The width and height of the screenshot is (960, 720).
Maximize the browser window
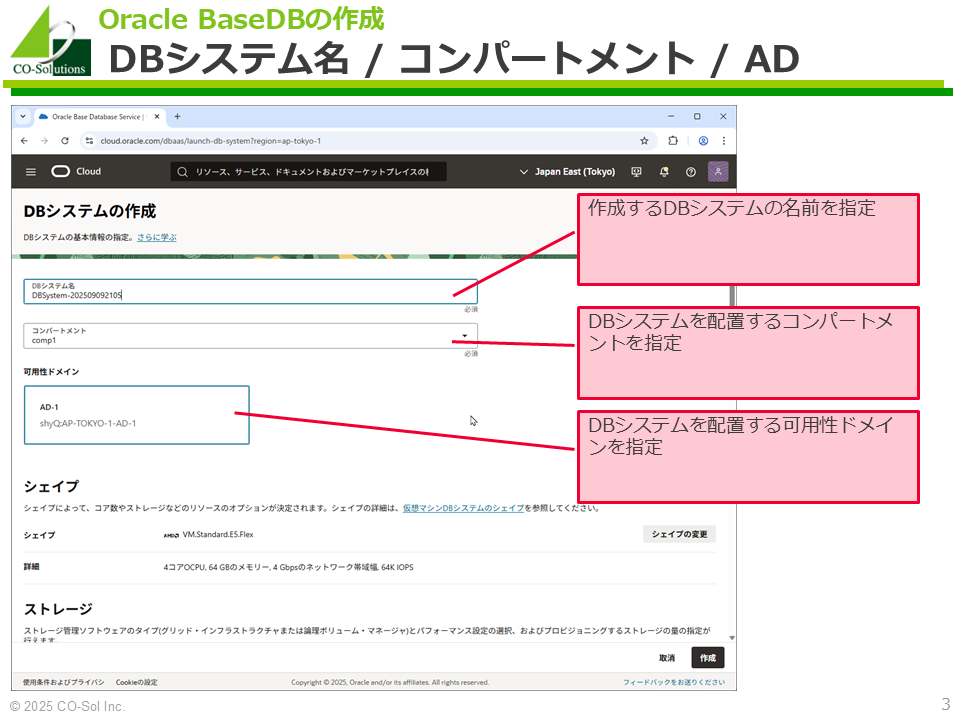[697, 116]
